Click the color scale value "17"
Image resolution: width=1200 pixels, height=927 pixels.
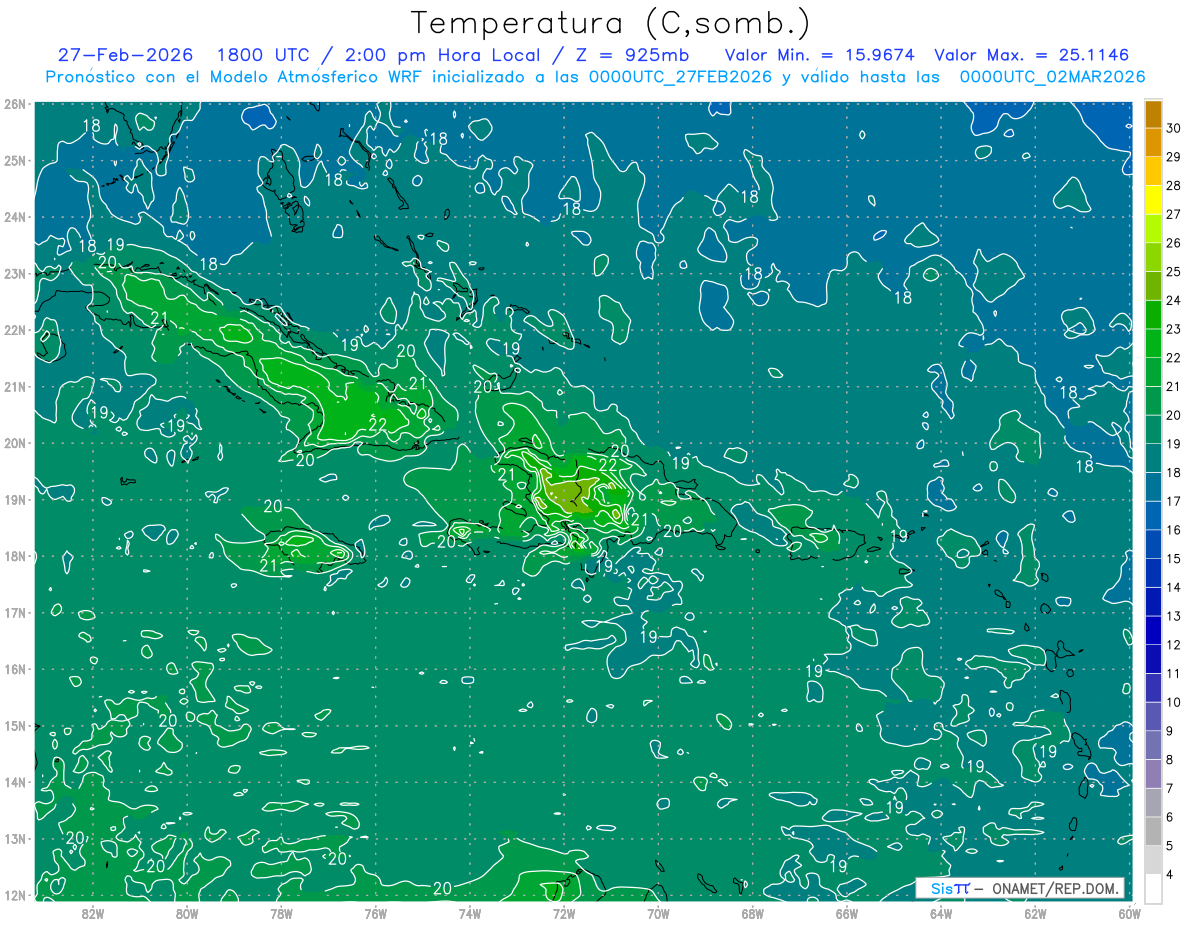point(1173,501)
